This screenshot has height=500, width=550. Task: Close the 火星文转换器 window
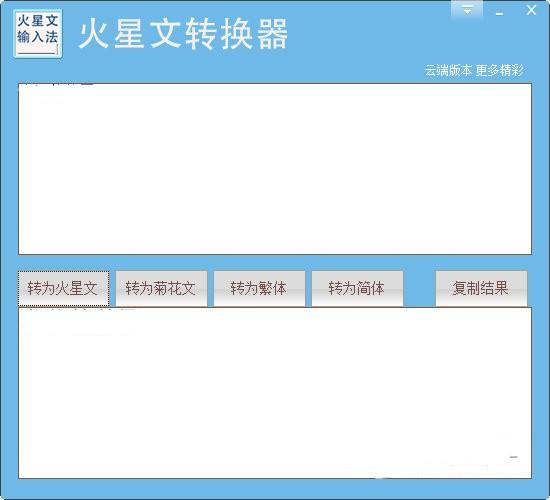click(531, 11)
